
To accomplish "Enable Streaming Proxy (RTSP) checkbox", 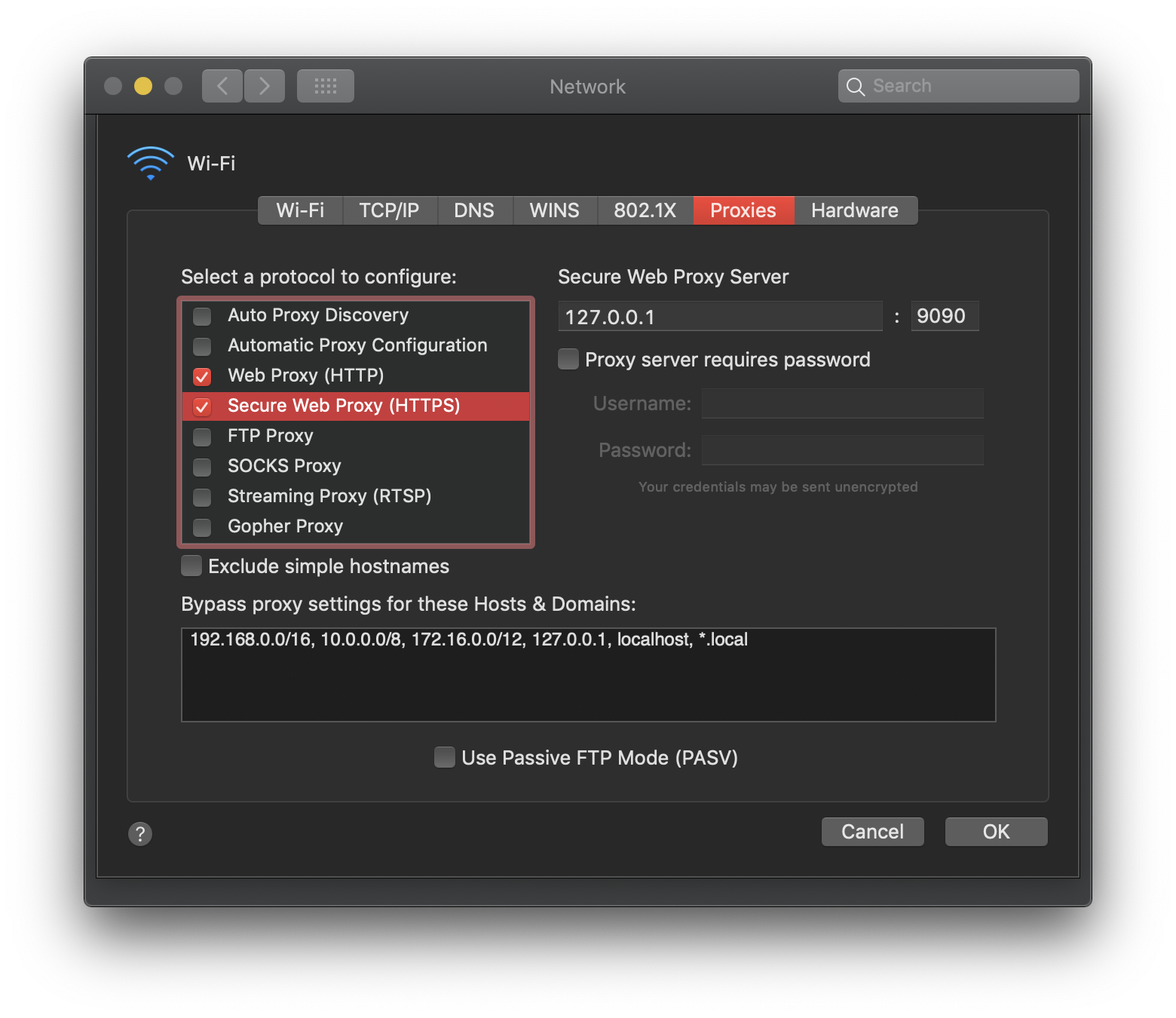I will tap(202, 496).
